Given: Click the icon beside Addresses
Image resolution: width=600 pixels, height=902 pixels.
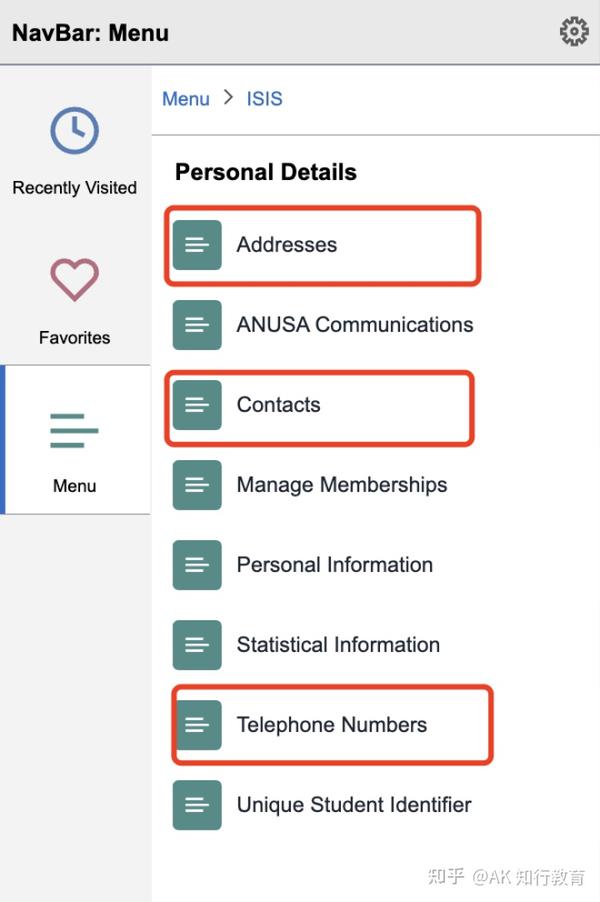Looking at the screenshot, I should click(197, 244).
